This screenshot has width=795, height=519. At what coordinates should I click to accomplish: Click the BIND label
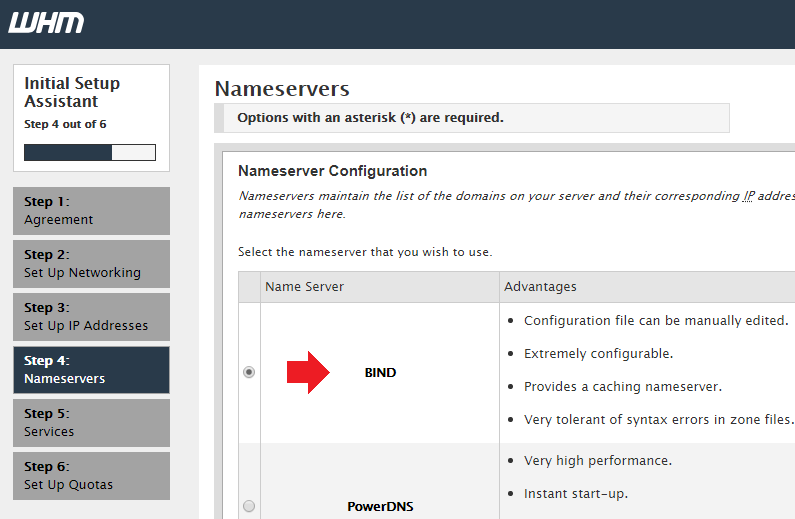(380, 373)
